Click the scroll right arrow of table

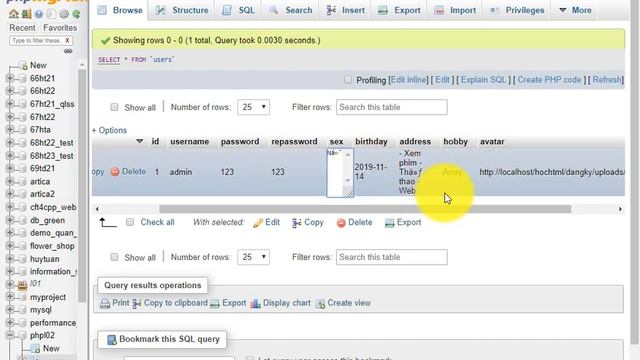tap(620, 209)
